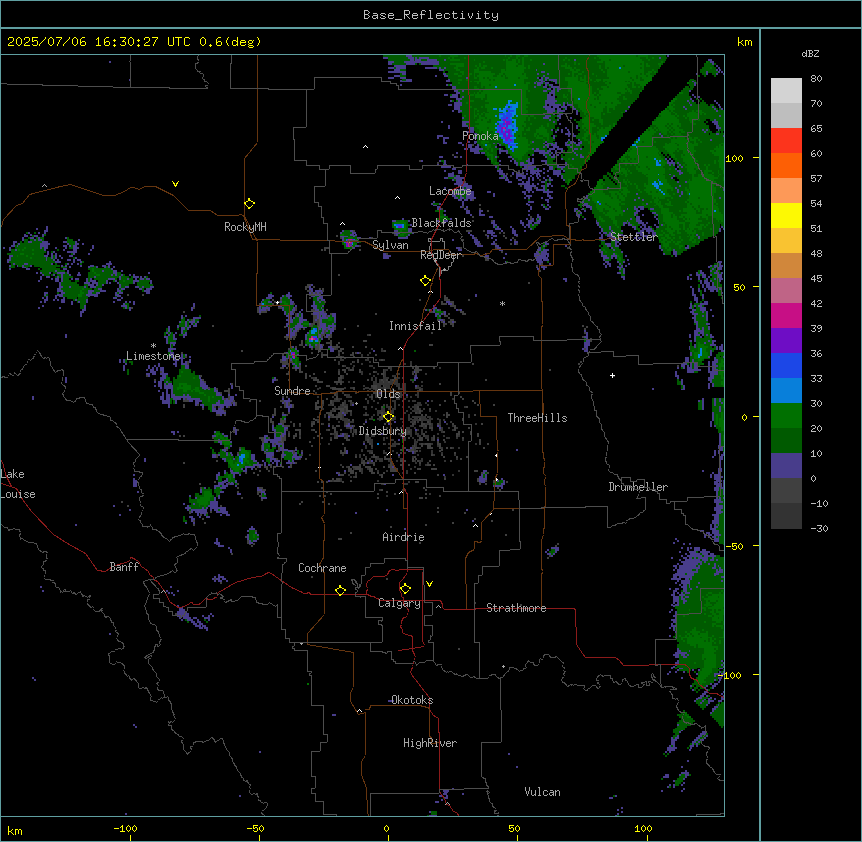Select the purple 36-39 dBZ legend swatch

click(x=786, y=341)
